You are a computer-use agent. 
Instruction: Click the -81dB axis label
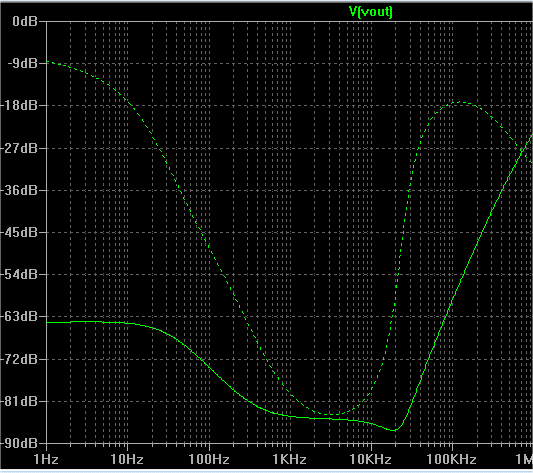point(19,401)
